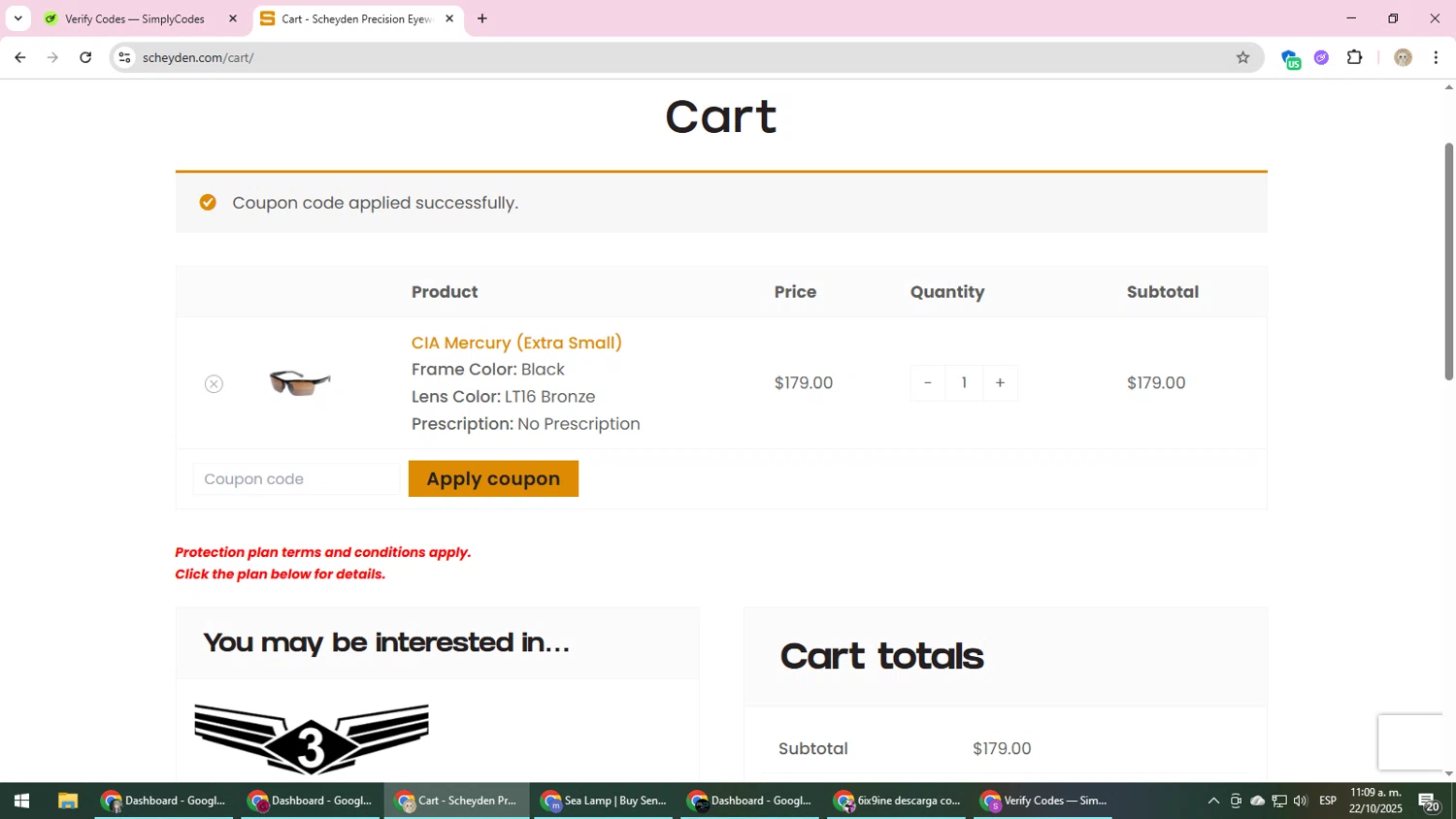
Task: Switch to second Dashboard - Google taskbar window
Action: click(x=311, y=801)
